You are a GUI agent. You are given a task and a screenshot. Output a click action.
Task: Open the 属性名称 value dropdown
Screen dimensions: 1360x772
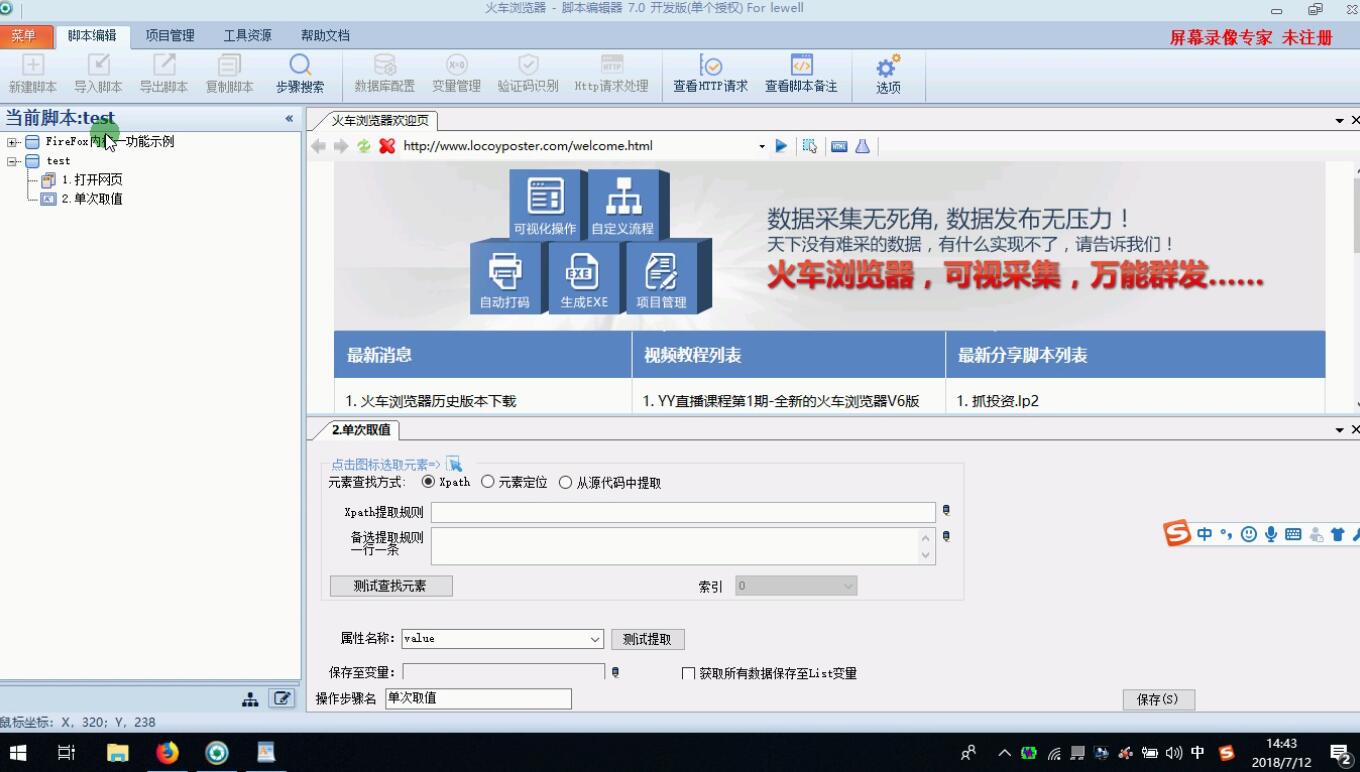tap(595, 639)
